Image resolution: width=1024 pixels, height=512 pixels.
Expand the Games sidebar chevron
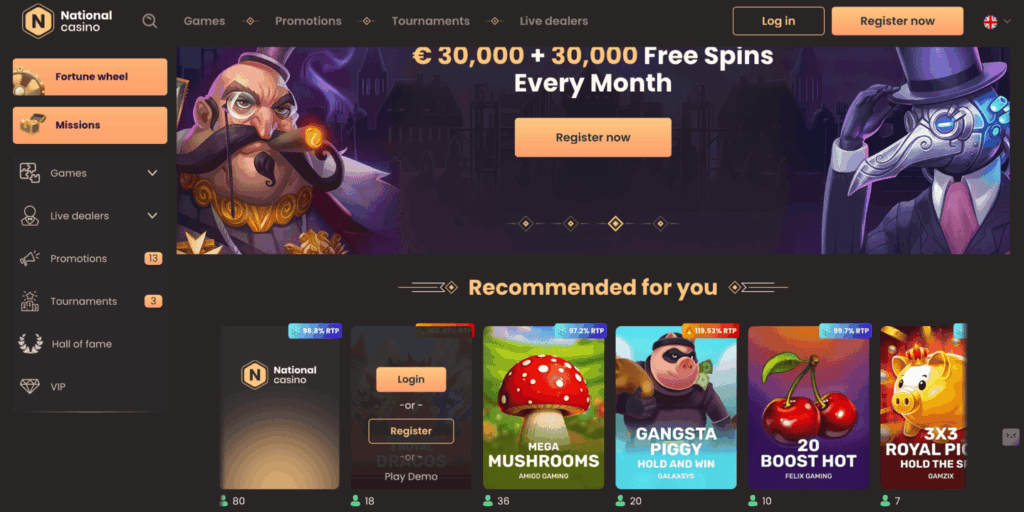point(152,173)
